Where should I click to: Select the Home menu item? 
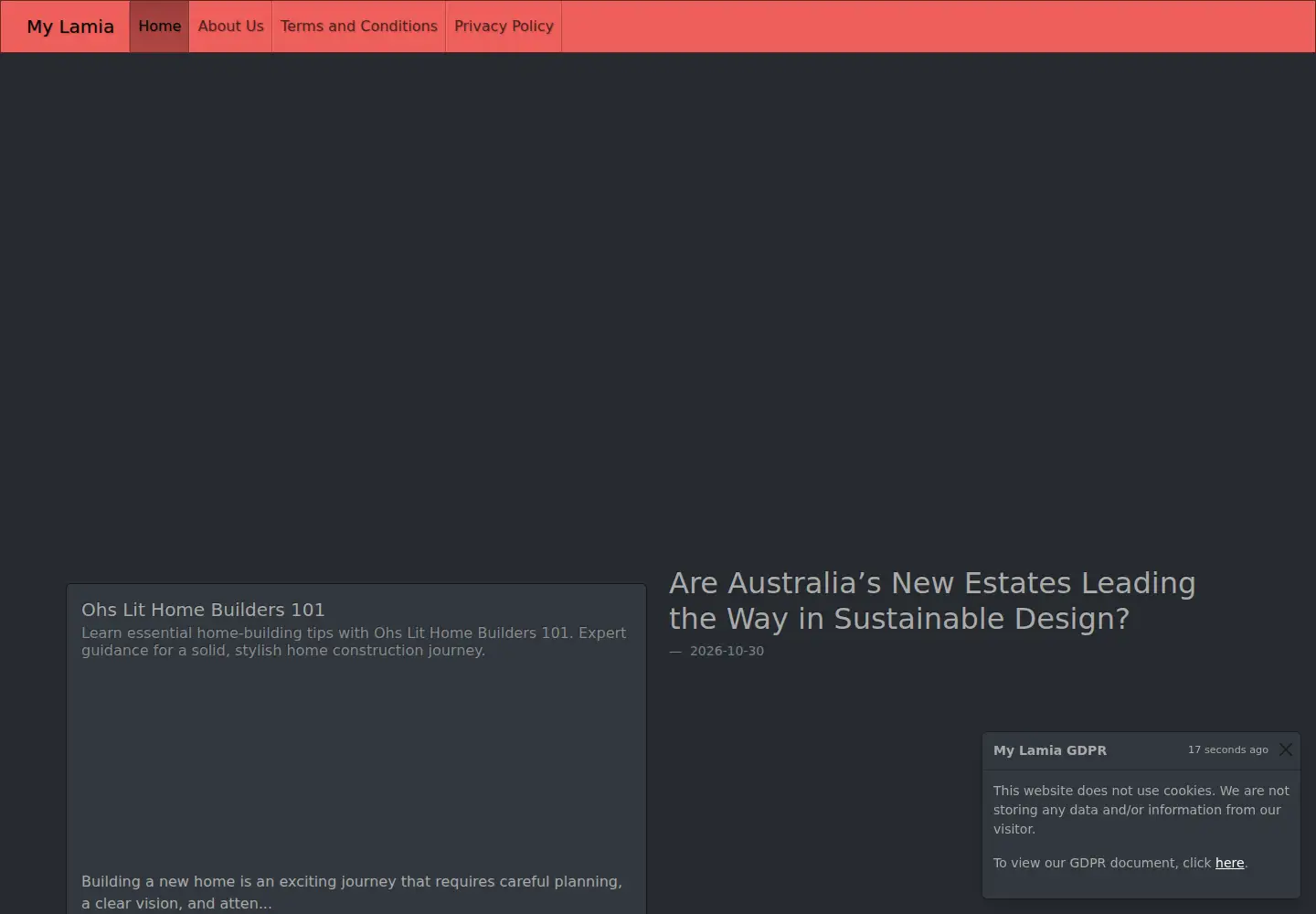click(160, 27)
